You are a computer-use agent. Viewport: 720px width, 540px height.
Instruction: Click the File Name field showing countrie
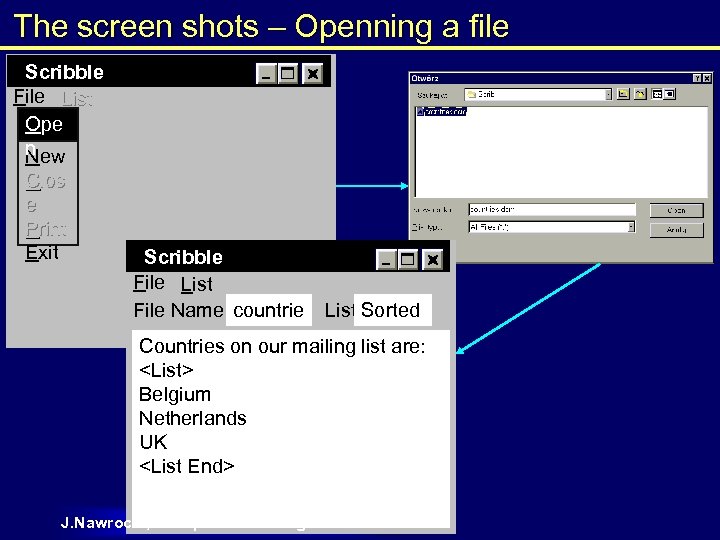click(269, 310)
